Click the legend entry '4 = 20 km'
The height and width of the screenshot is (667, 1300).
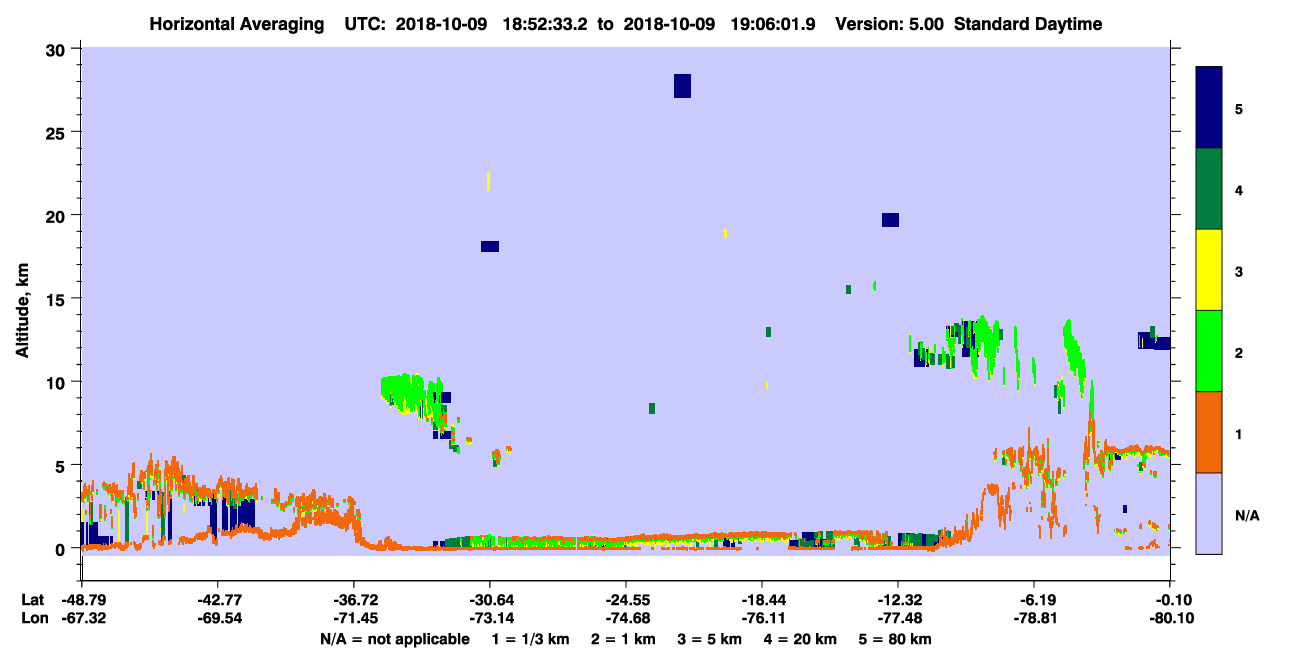click(x=801, y=639)
